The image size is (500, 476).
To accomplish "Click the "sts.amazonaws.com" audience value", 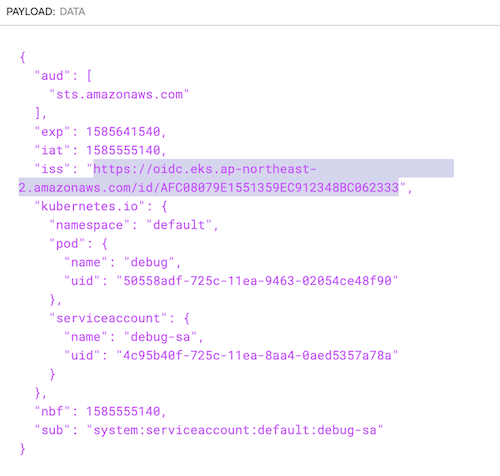I will pyautogui.click(x=119, y=95).
